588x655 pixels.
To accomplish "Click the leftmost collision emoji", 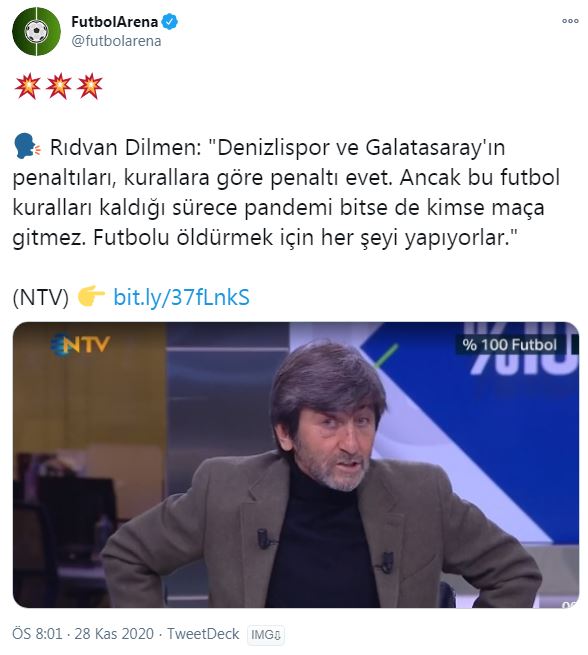I will click(28, 86).
